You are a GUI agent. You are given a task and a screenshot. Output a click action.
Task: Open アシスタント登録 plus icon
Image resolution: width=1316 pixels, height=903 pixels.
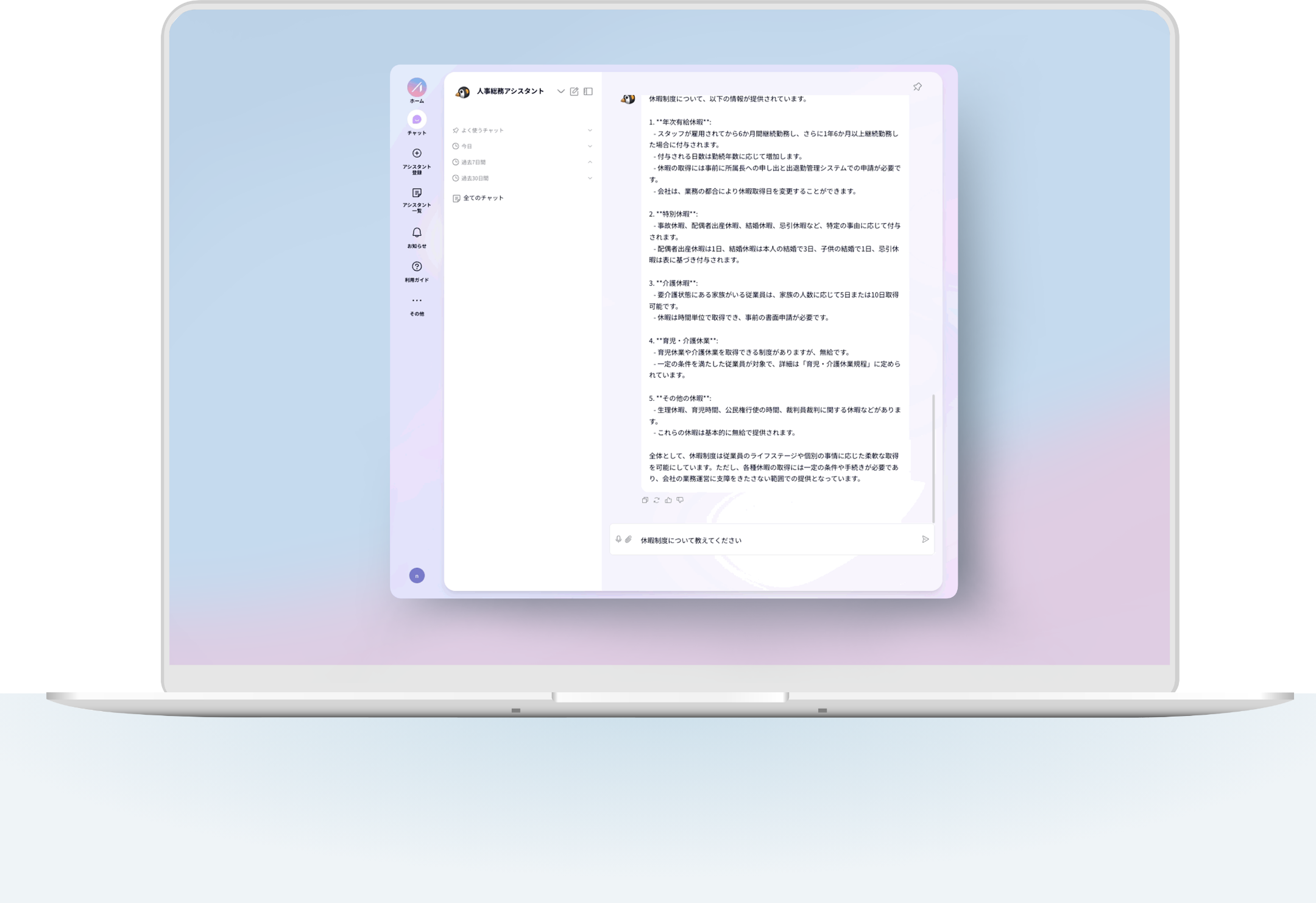[417, 154]
